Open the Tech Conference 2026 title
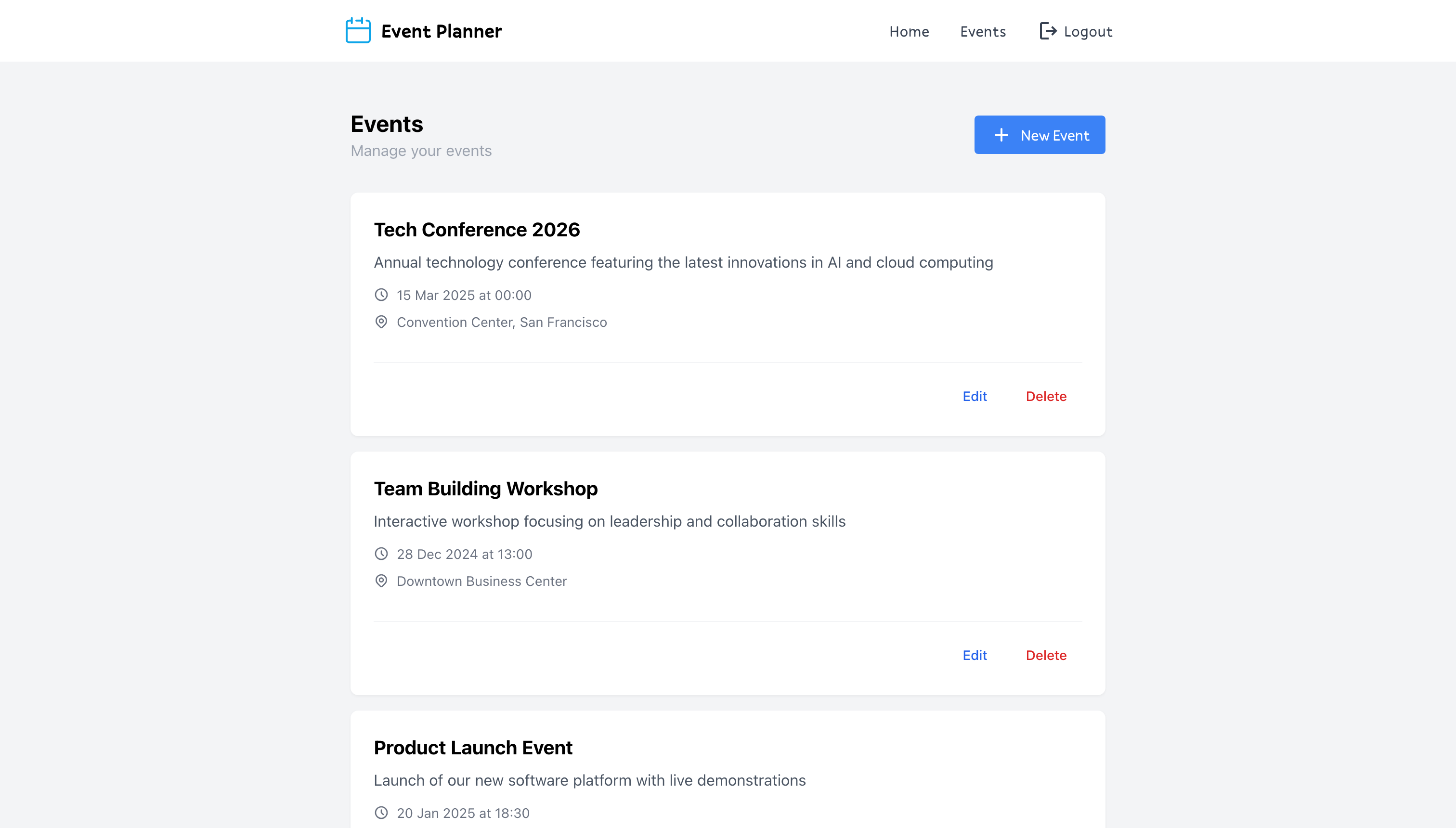 [x=477, y=230]
